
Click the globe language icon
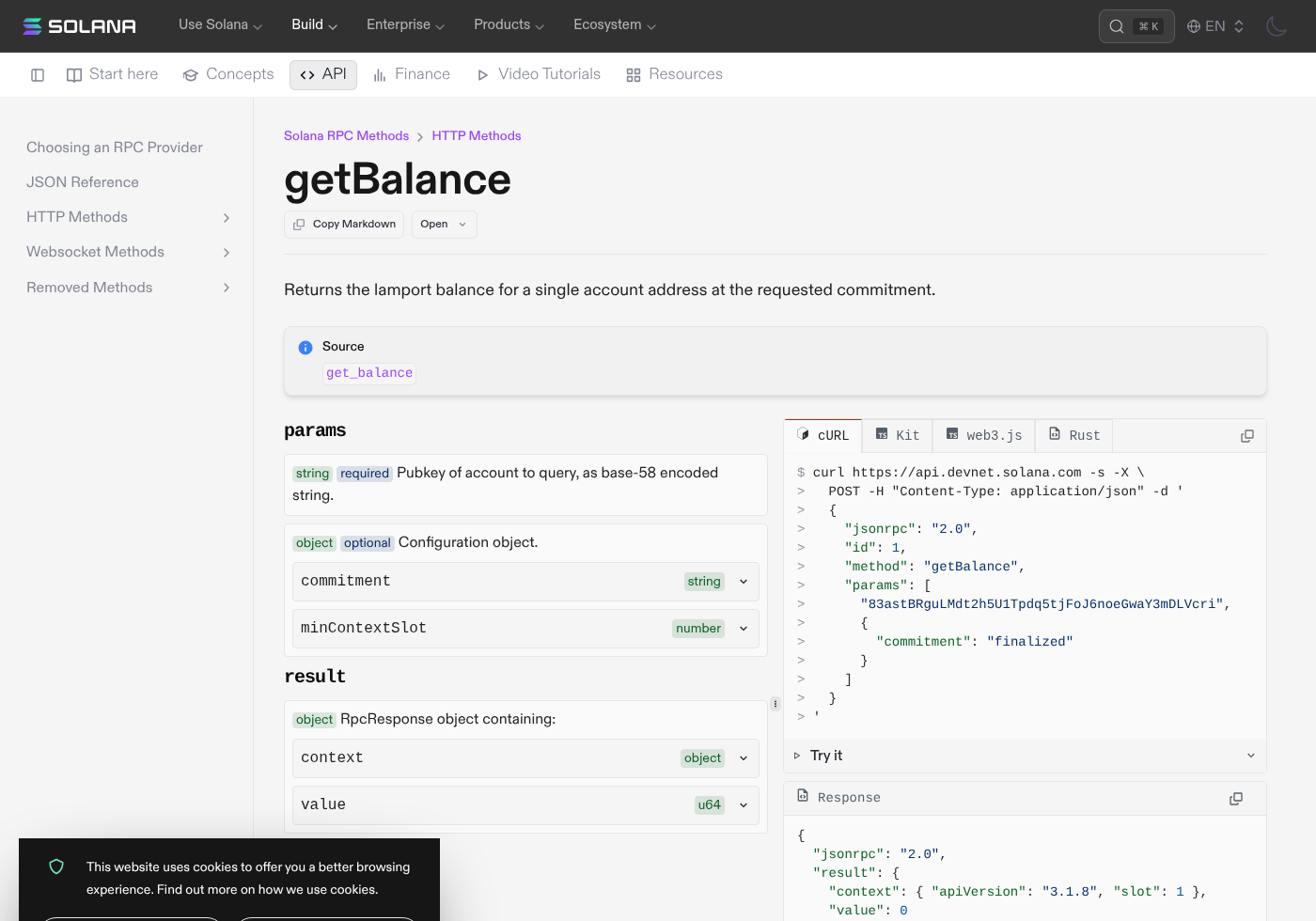[1194, 26]
